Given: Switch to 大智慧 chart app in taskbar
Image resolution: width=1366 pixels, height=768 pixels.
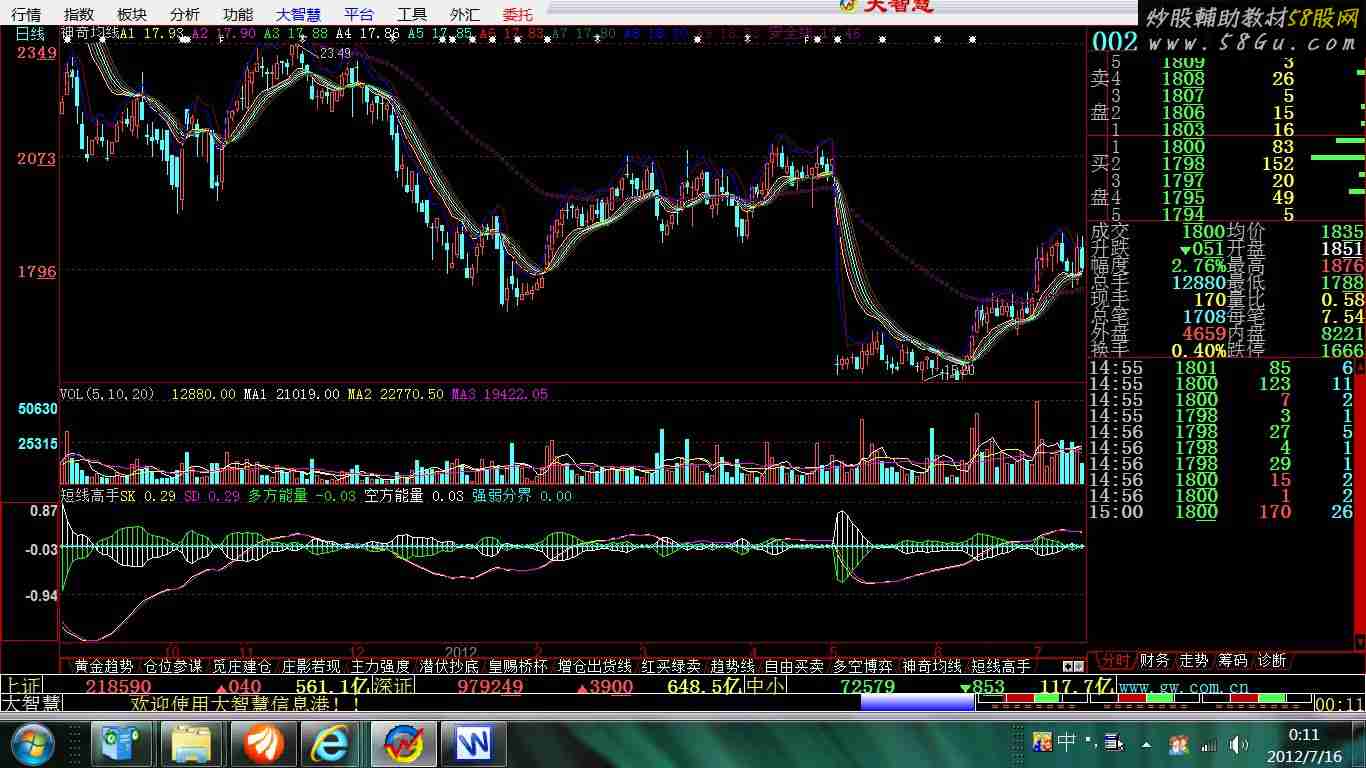Looking at the screenshot, I should [x=403, y=744].
